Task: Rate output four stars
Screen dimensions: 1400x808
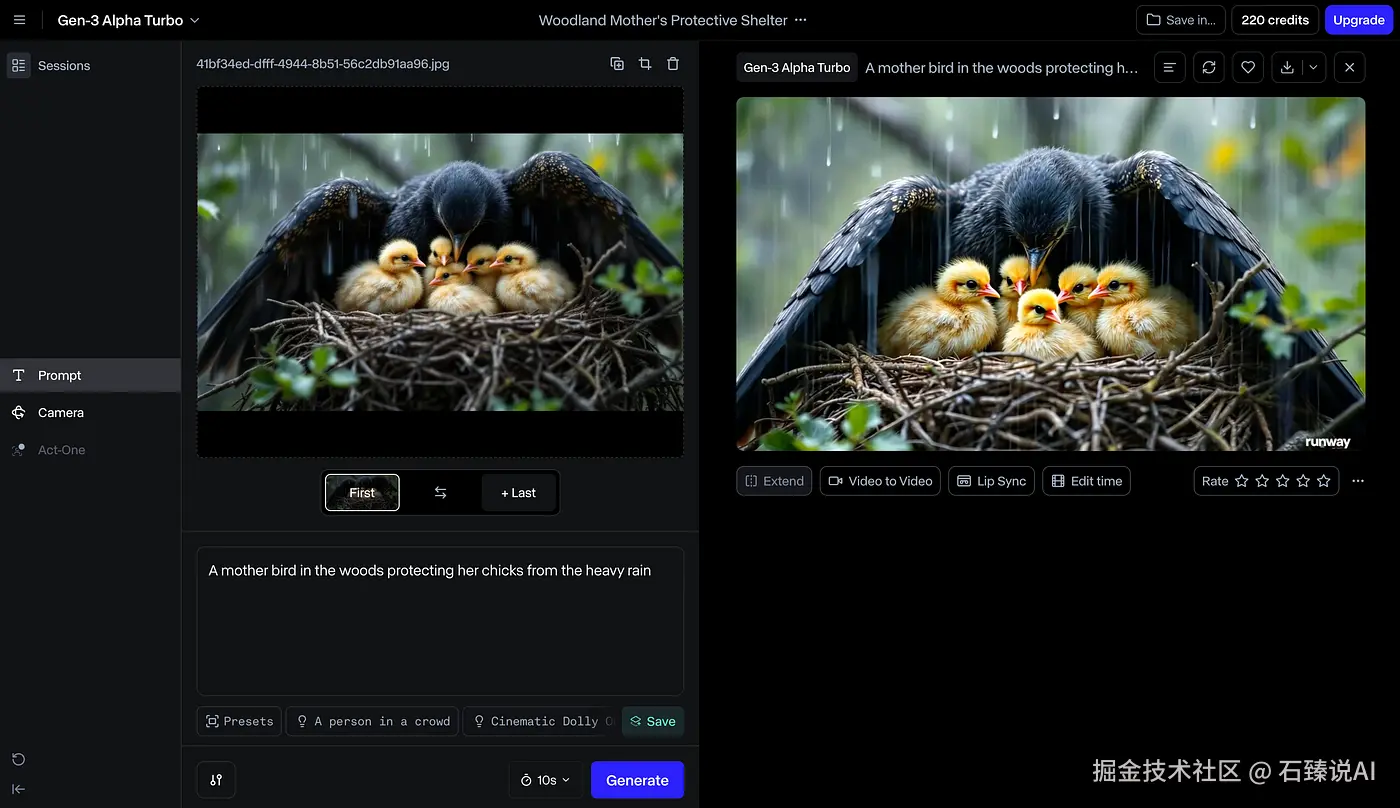Action: click(x=1303, y=481)
